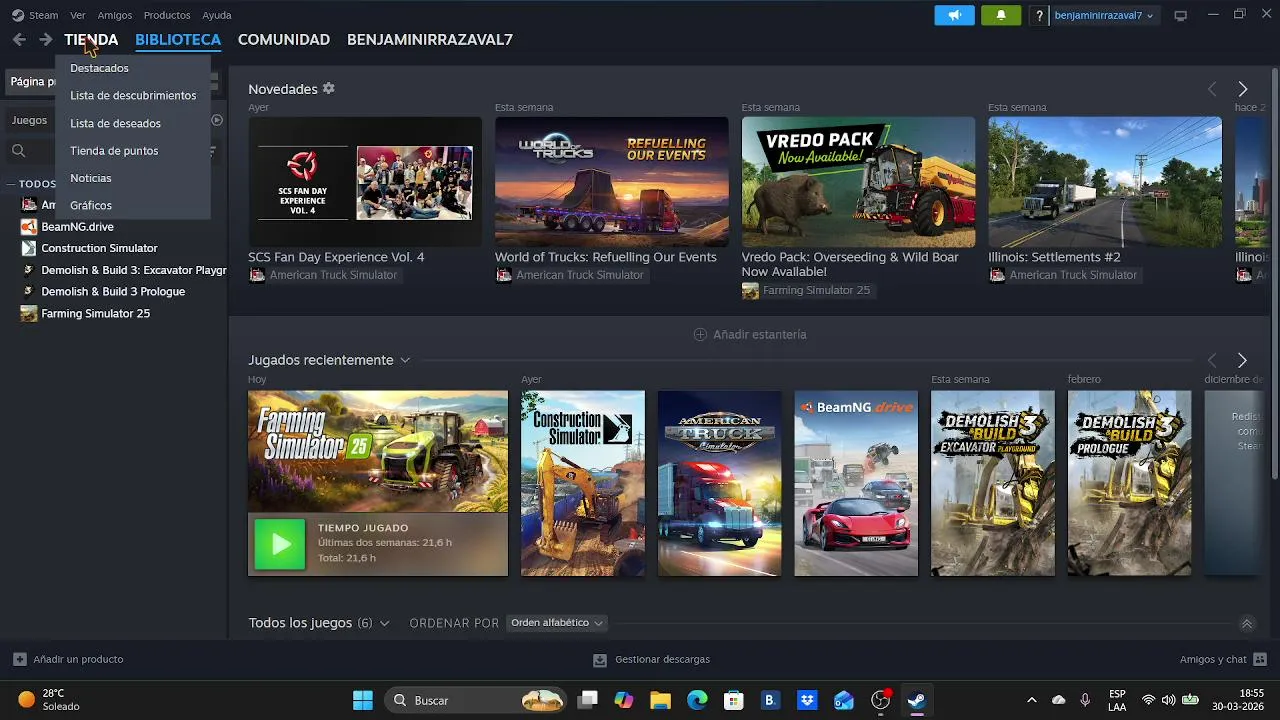Open the Productos menu
Image resolution: width=1280 pixels, height=720 pixels.
(167, 15)
